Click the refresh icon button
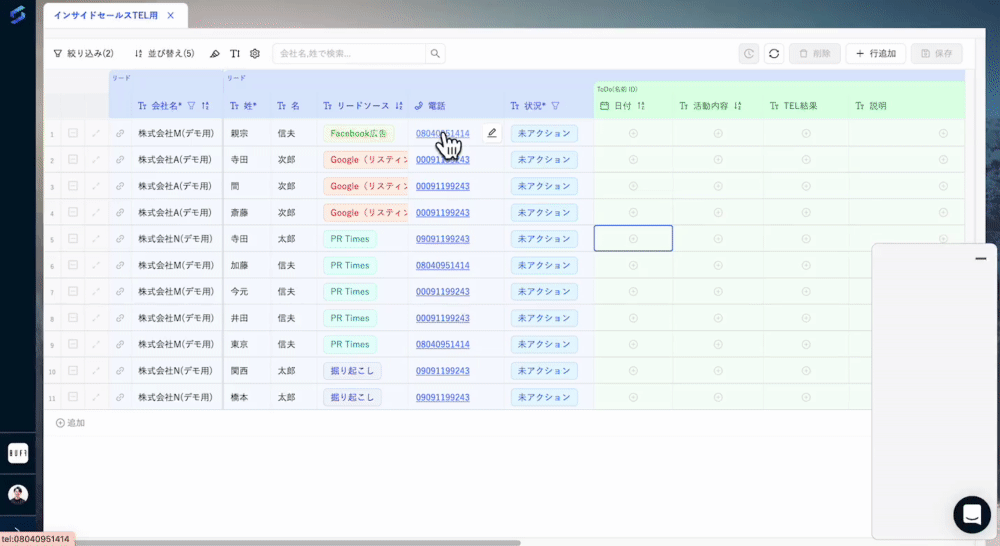The image size is (1000, 546). [773, 54]
